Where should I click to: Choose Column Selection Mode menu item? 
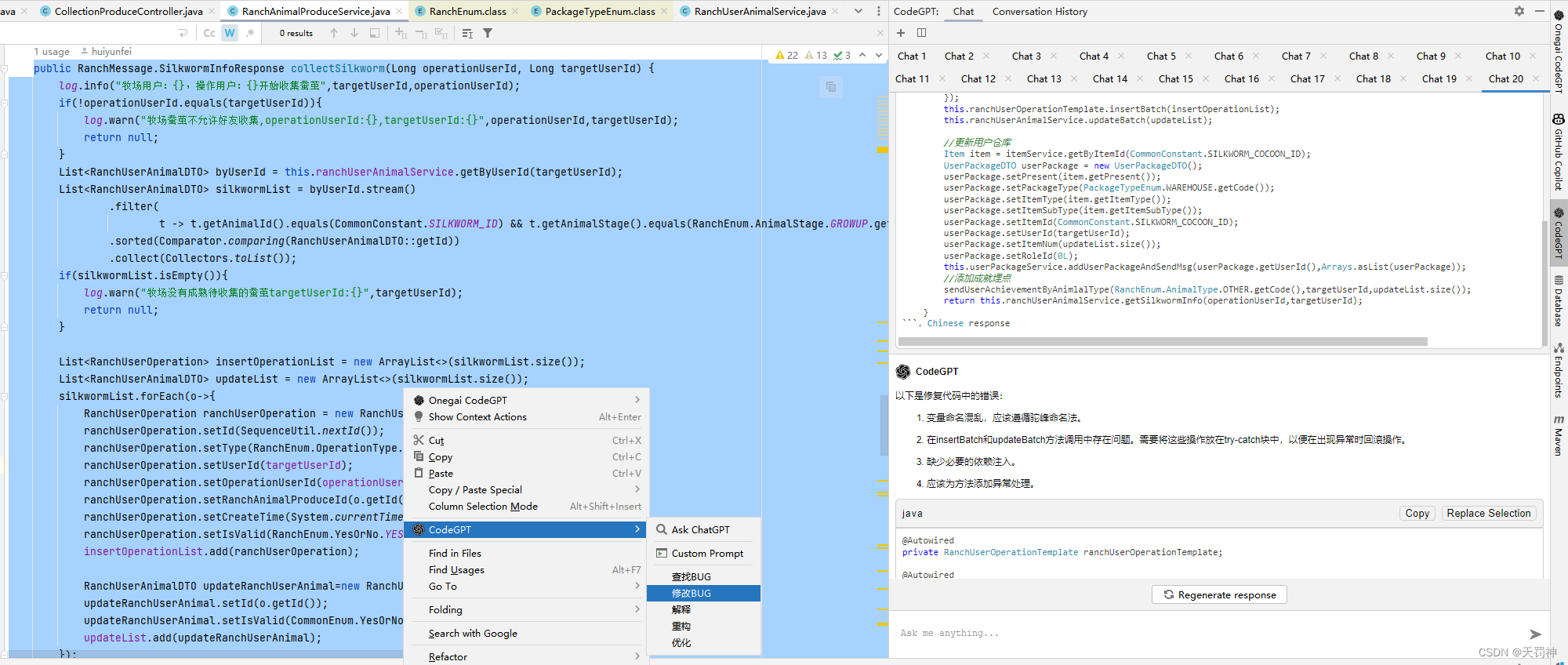click(527, 506)
